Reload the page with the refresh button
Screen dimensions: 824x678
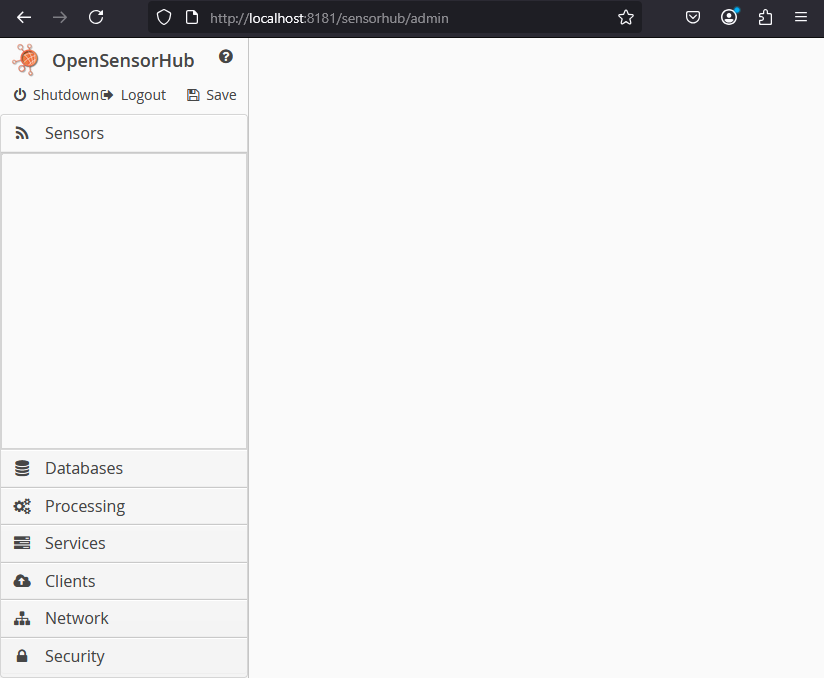(x=95, y=17)
